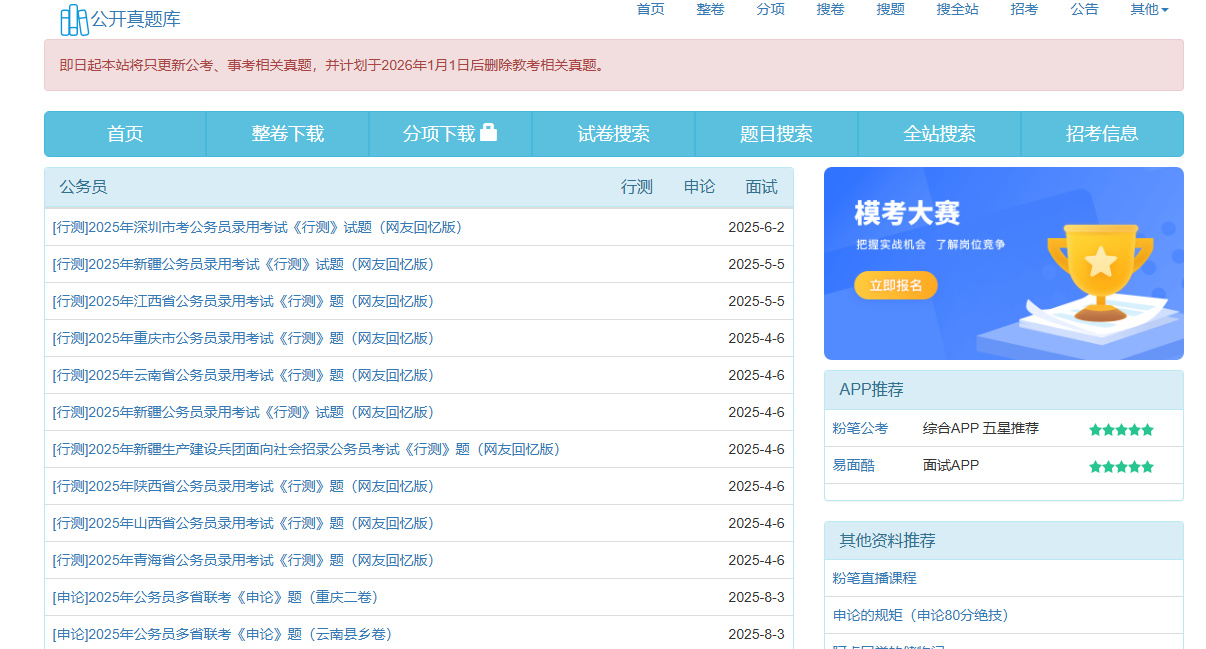Filter by 面试 in 公务员 header
Screen dimensions: 1206x649
[762, 187]
